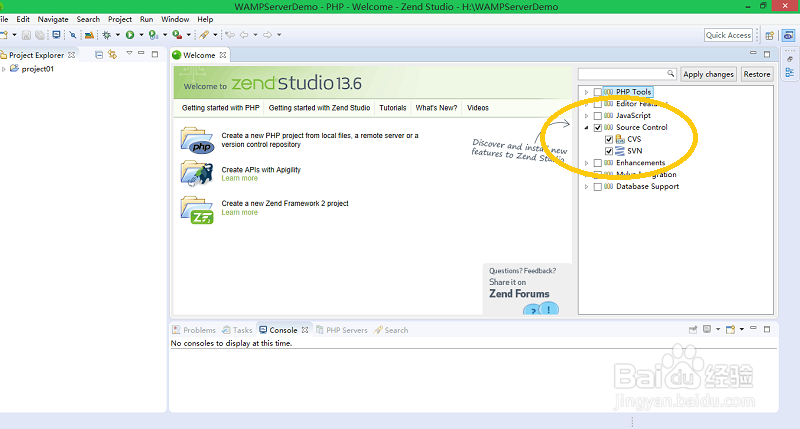
Task: Expand the PHP Tools feature group
Action: click(x=586, y=92)
